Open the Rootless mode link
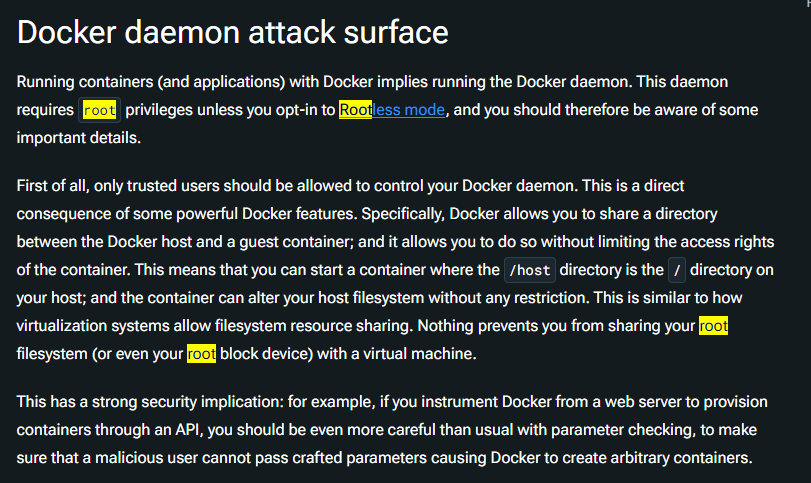 392,110
